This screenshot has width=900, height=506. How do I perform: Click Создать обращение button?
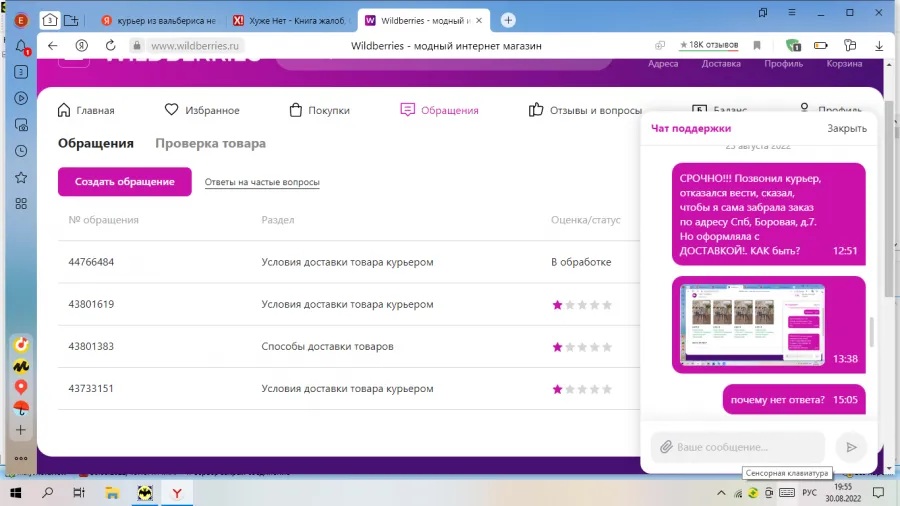click(125, 181)
